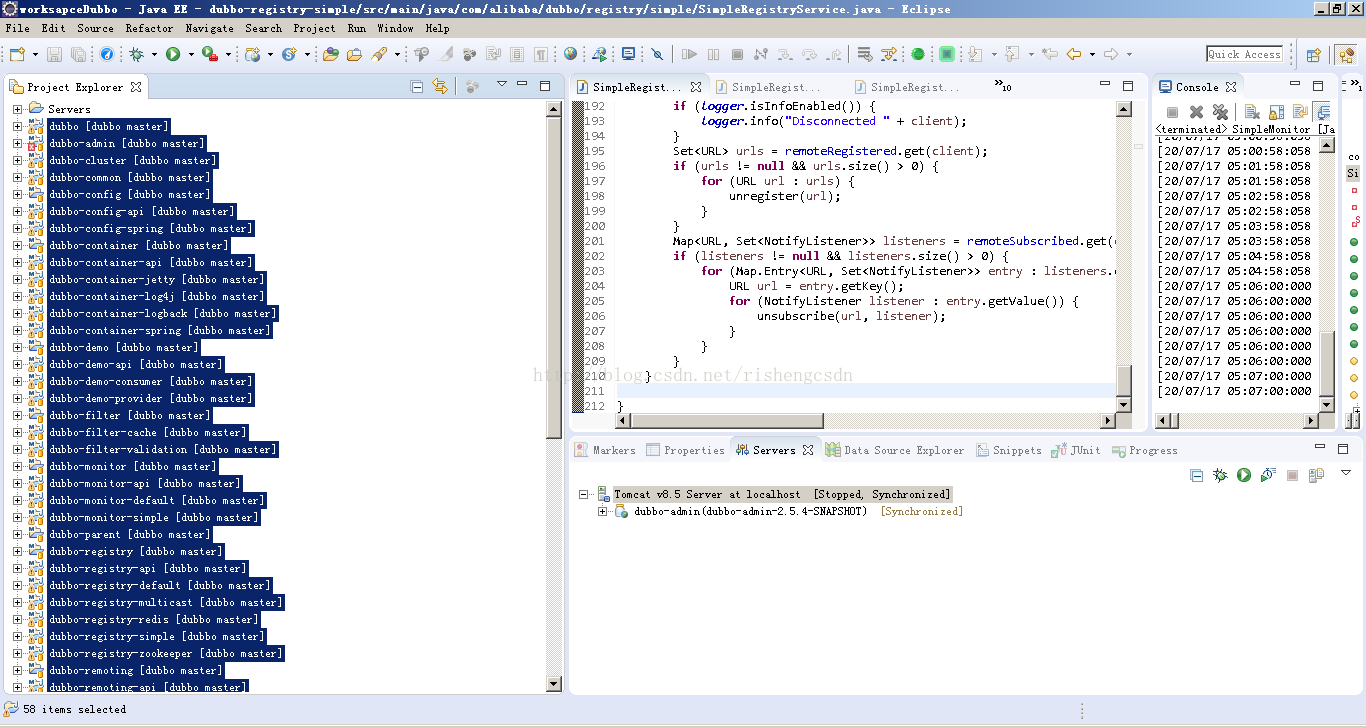Open the Open Perspective icon
1366x728 pixels.
pyautogui.click(x=1314, y=55)
